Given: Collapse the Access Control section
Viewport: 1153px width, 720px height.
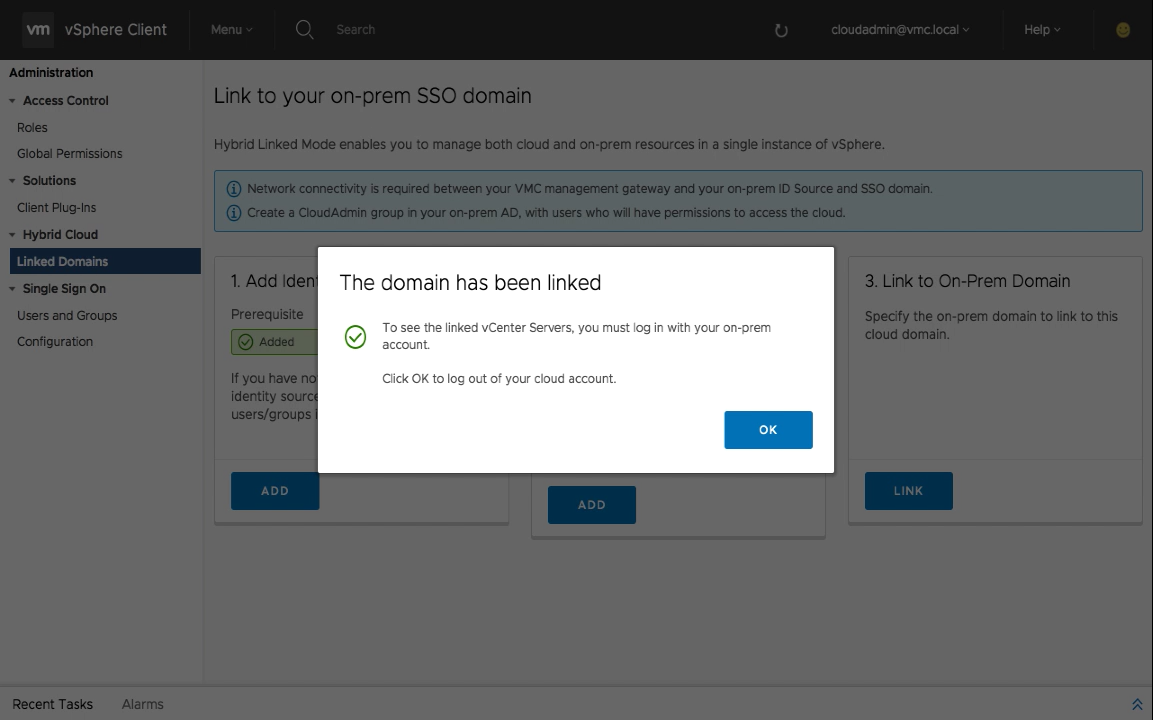Looking at the screenshot, I should coord(13,101).
